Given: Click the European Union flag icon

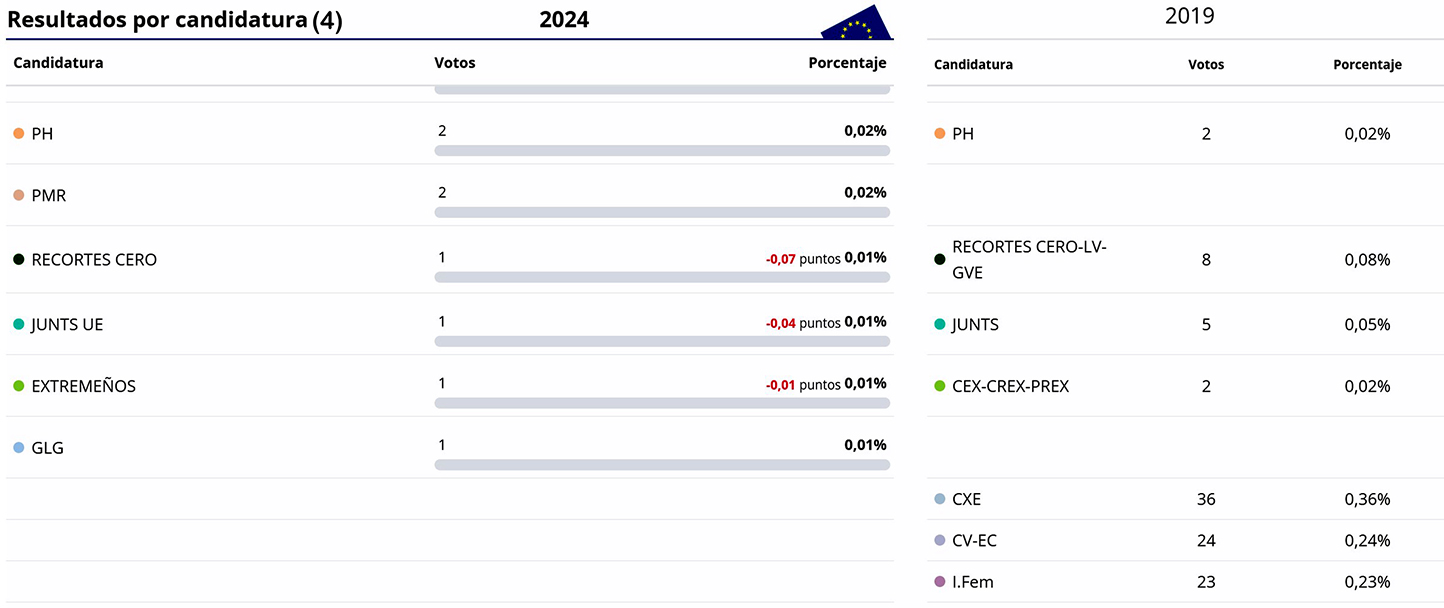Looking at the screenshot, I should coord(856,23).
